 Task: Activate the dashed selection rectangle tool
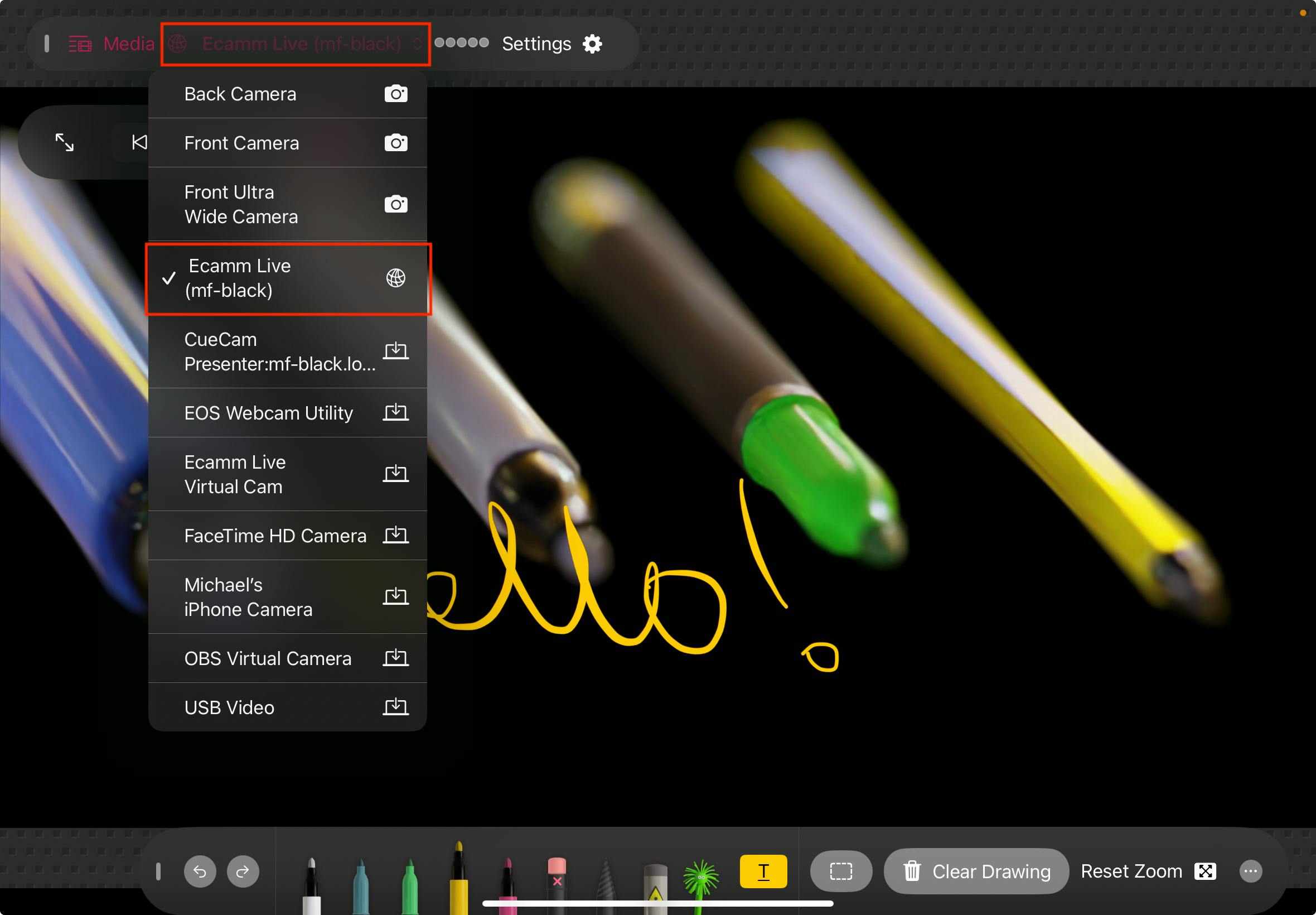(x=840, y=871)
